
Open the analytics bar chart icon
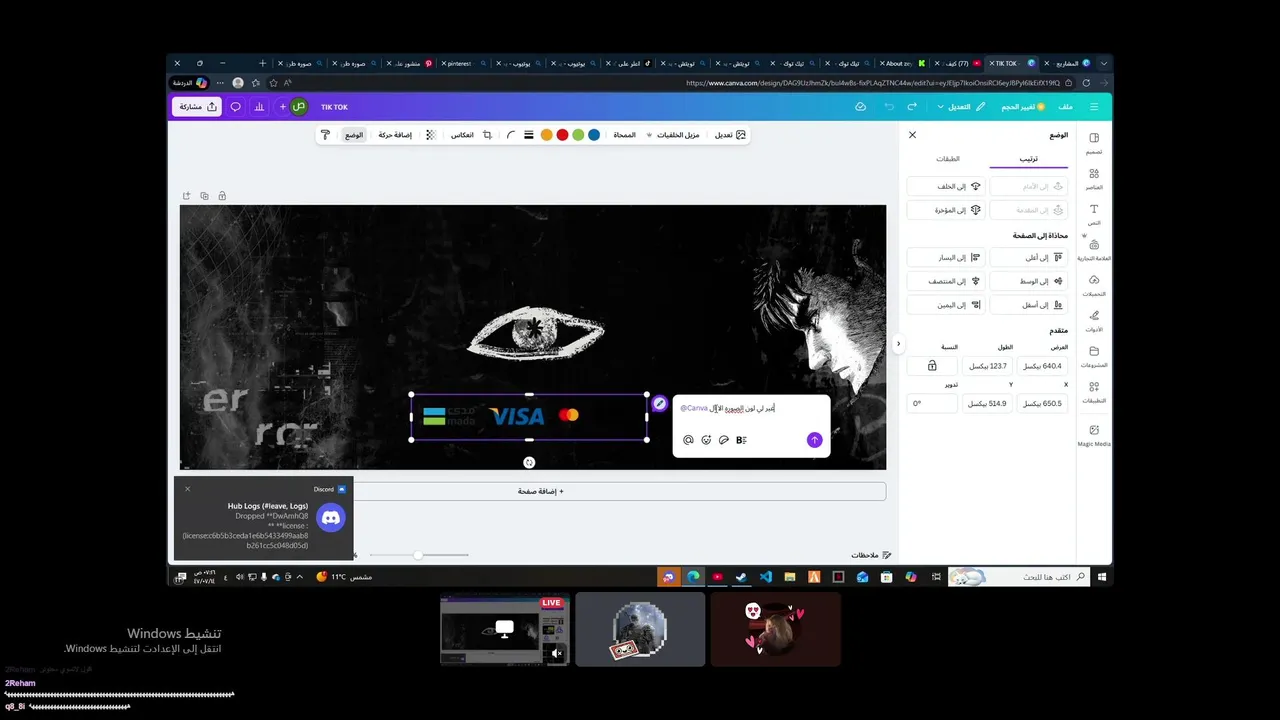tap(259, 107)
